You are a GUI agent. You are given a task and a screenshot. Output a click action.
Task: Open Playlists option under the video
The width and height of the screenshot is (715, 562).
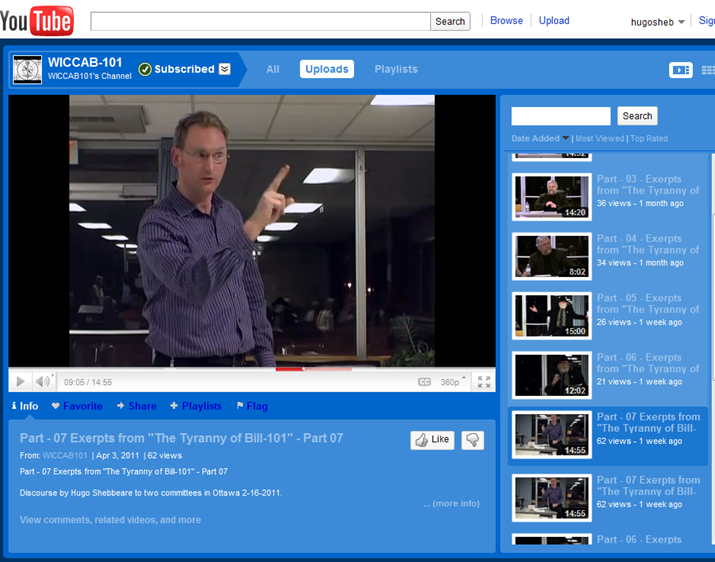coord(196,406)
